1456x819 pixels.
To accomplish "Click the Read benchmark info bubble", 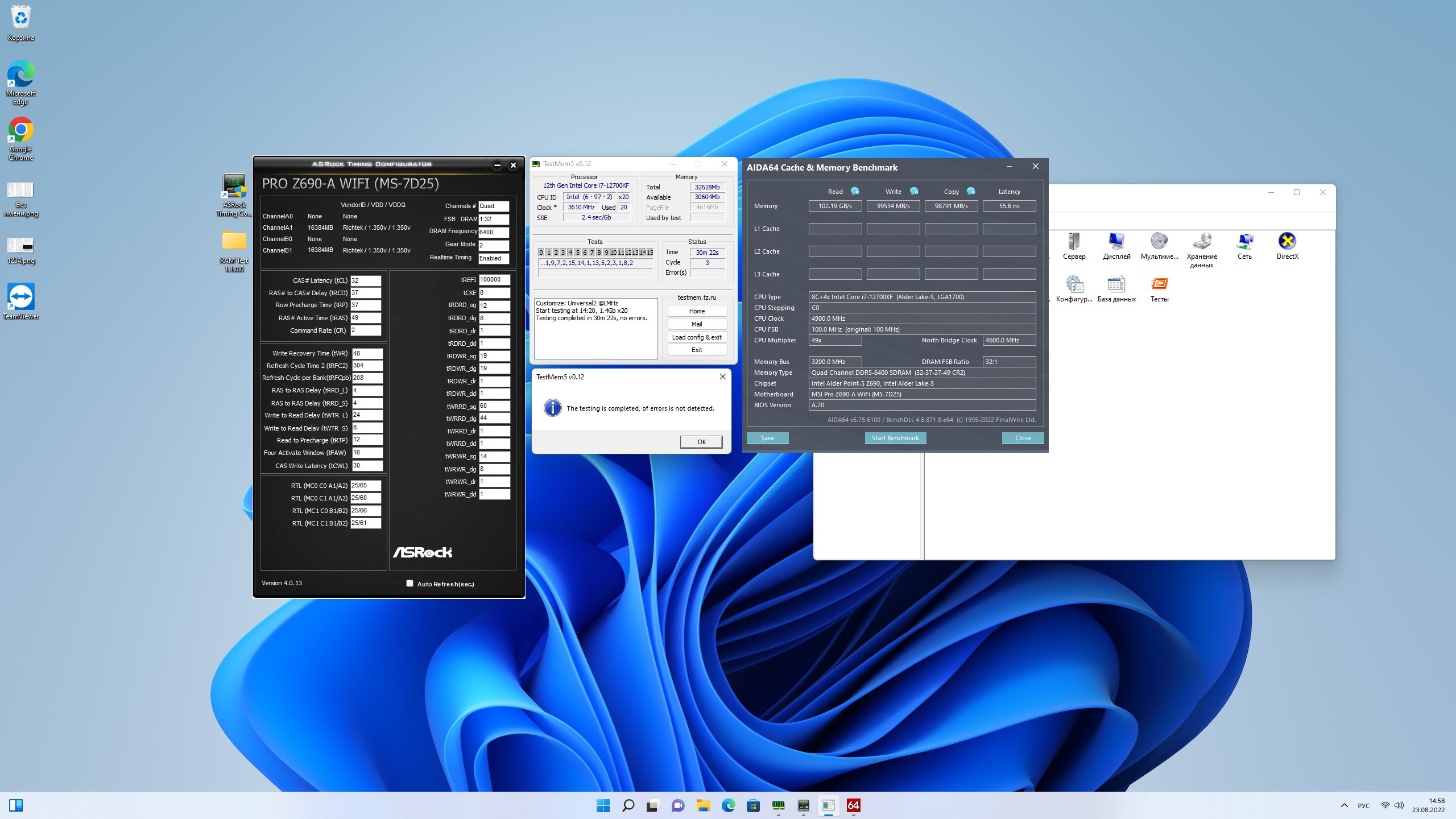I will tap(855, 192).
